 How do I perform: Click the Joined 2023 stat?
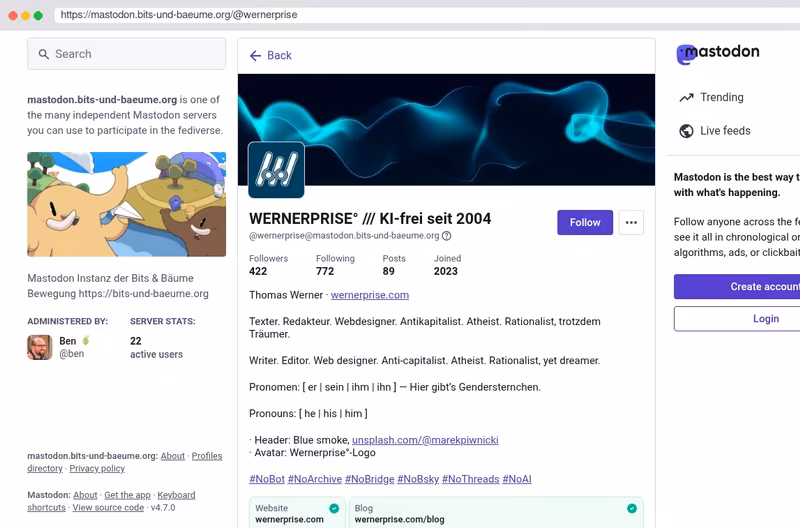[447, 265]
